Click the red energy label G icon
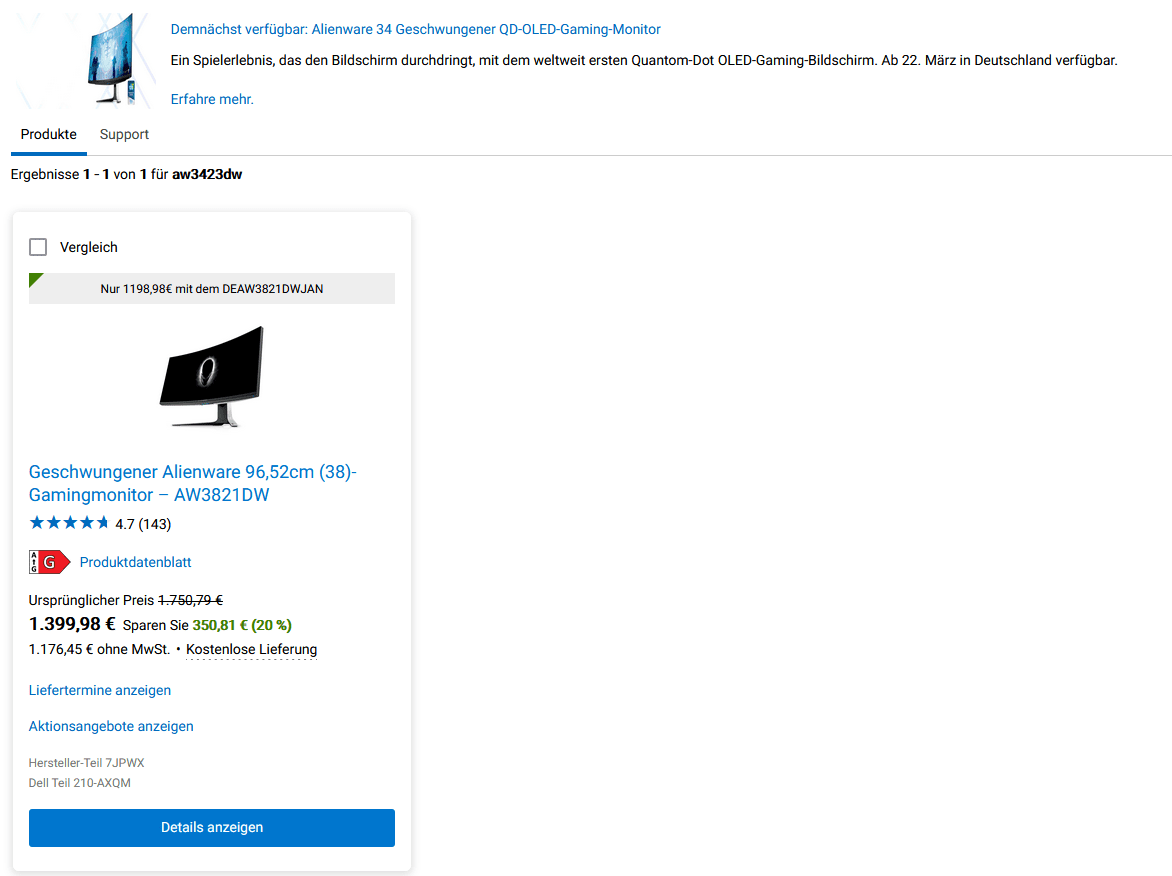This screenshot has height=876, width=1172. (49, 562)
